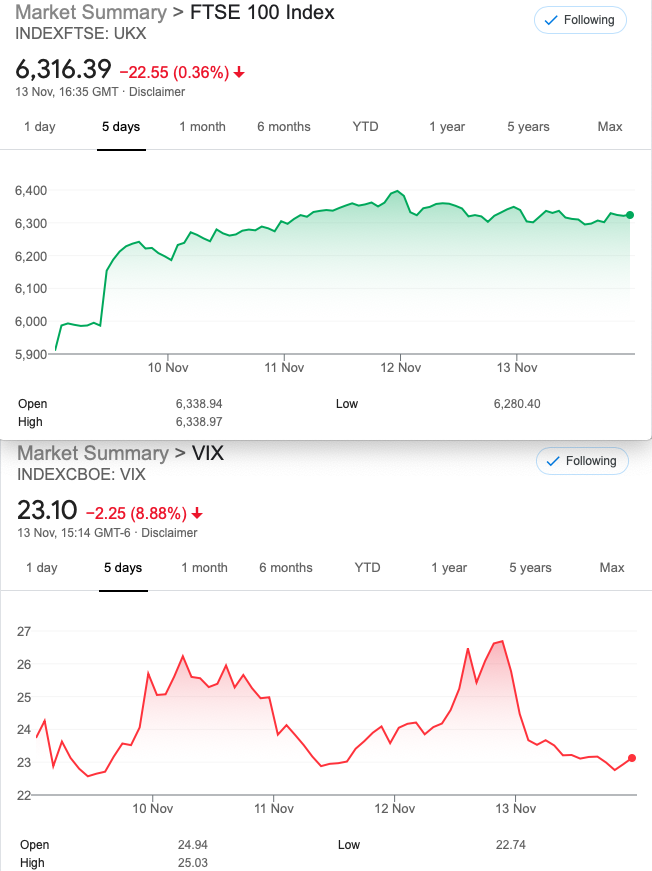The width and height of the screenshot is (652, 871).
Task: Click VIX Open value 24.94
Action: point(193,845)
